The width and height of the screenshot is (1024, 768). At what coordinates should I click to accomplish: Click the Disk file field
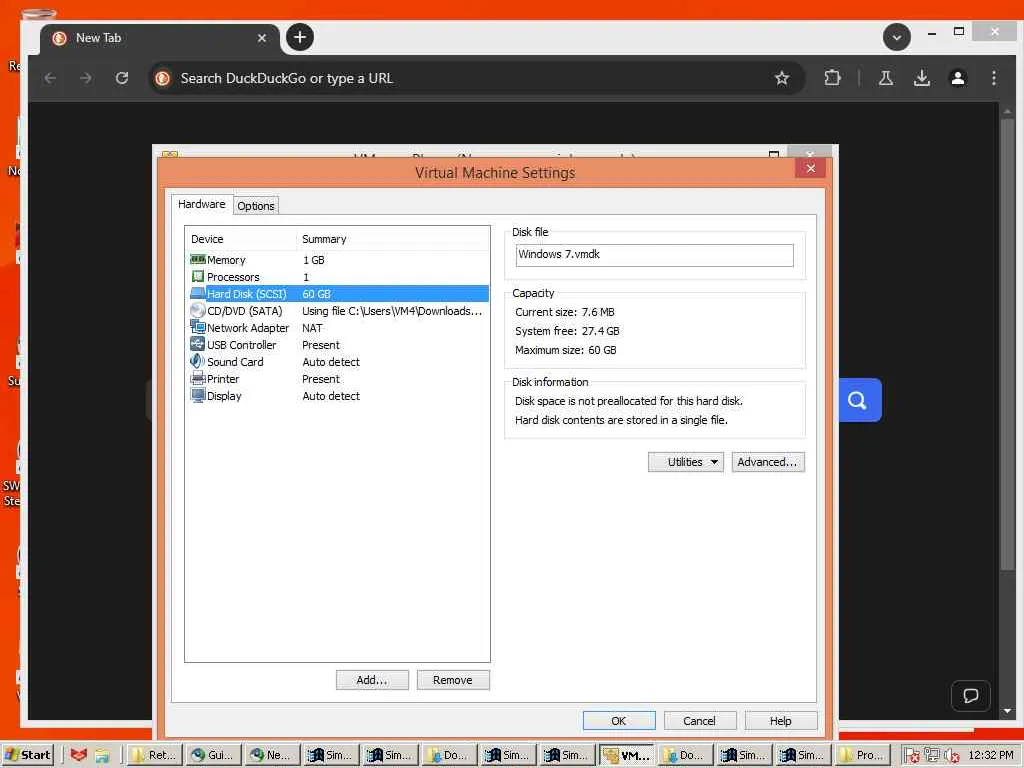(654, 255)
